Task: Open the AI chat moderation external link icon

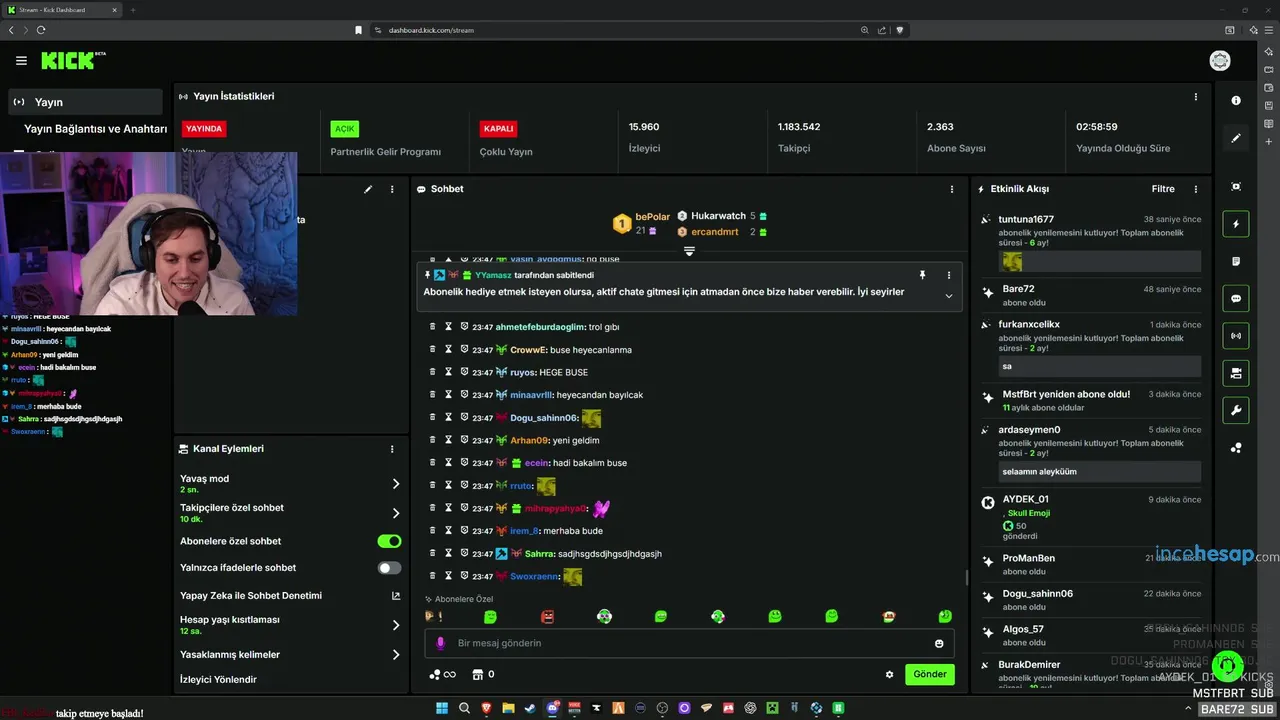Action: [x=395, y=596]
